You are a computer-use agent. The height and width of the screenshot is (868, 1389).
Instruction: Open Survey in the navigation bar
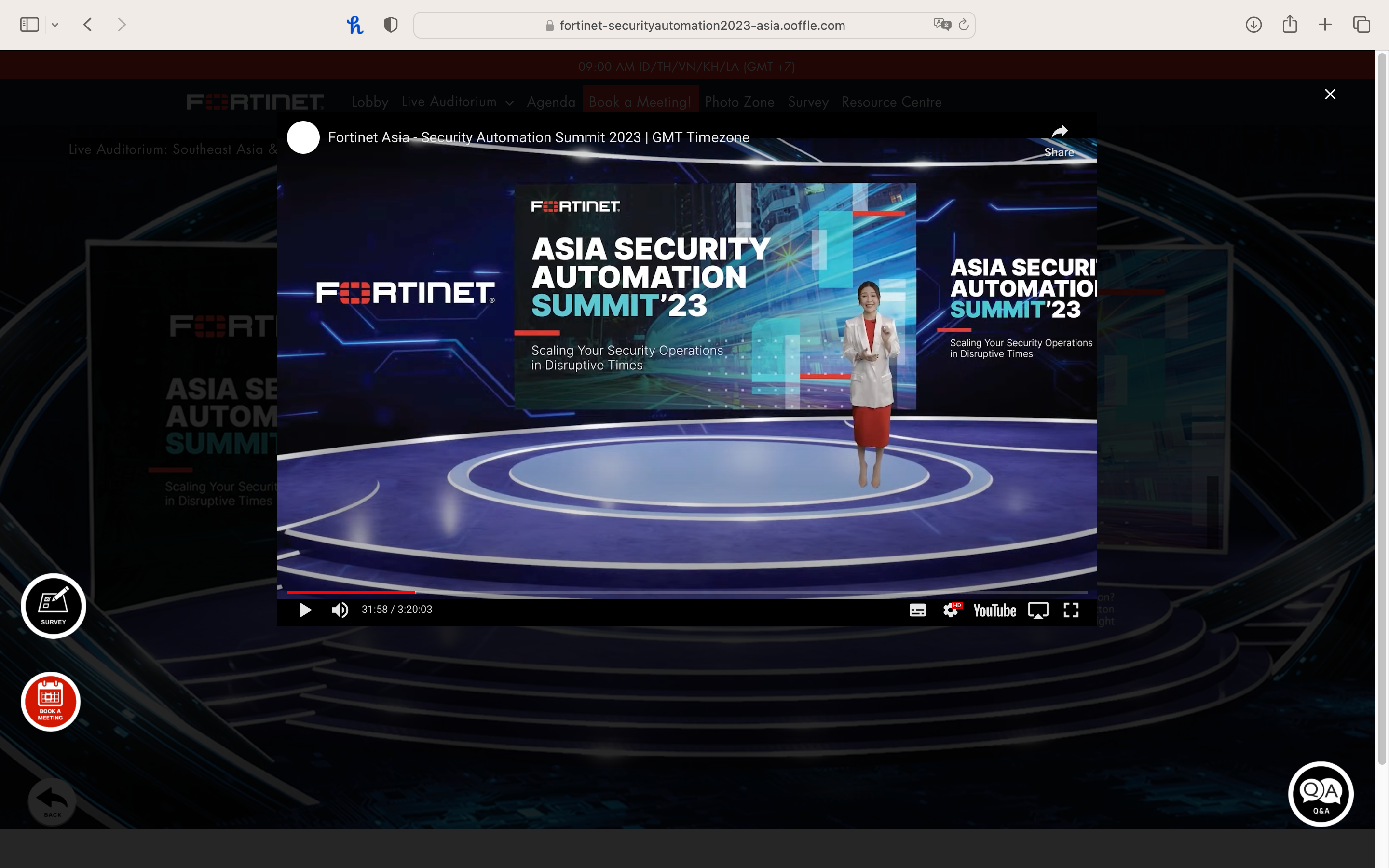(x=808, y=102)
